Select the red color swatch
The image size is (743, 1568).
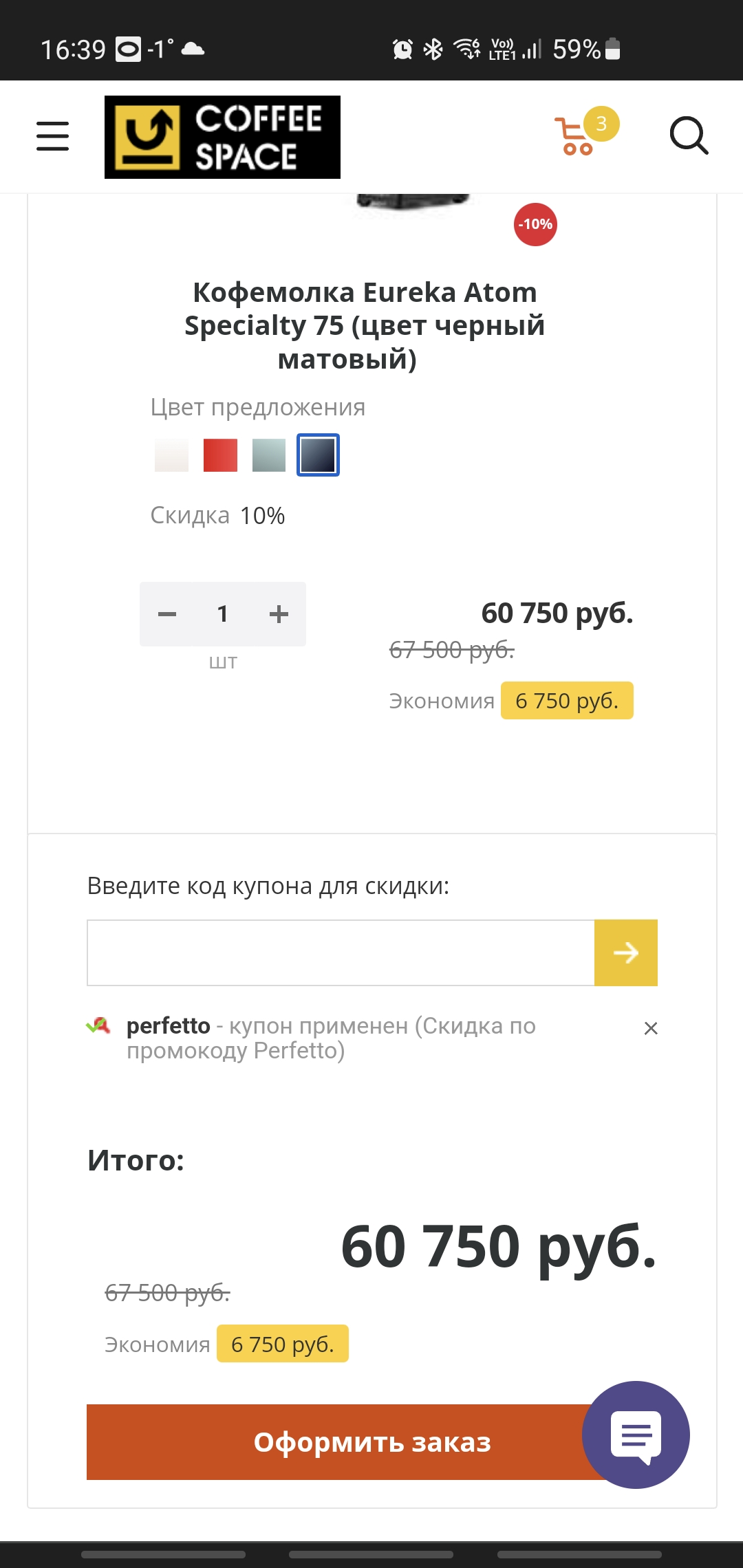point(220,455)
